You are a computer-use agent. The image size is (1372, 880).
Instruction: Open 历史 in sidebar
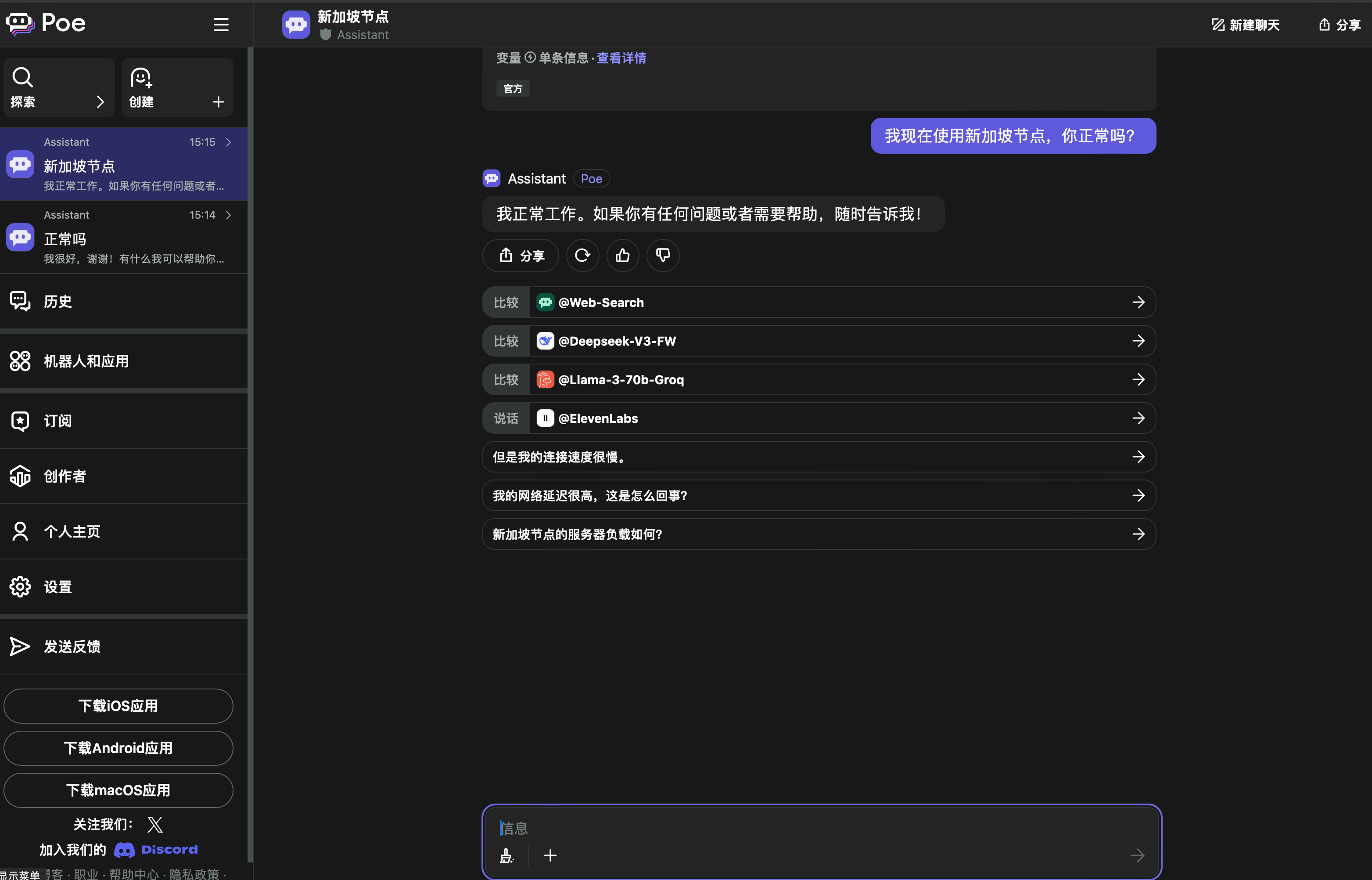[57, 301]
